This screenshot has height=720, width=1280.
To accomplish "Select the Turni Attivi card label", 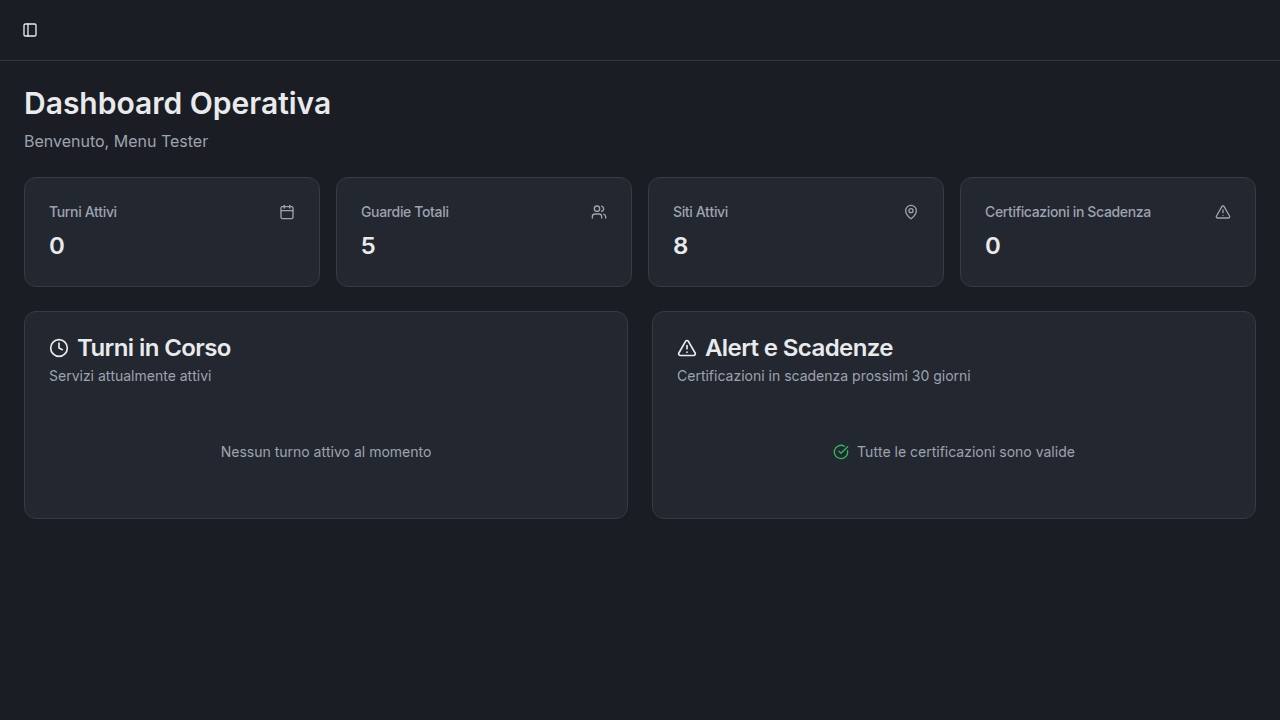I will tap(83, 212).
